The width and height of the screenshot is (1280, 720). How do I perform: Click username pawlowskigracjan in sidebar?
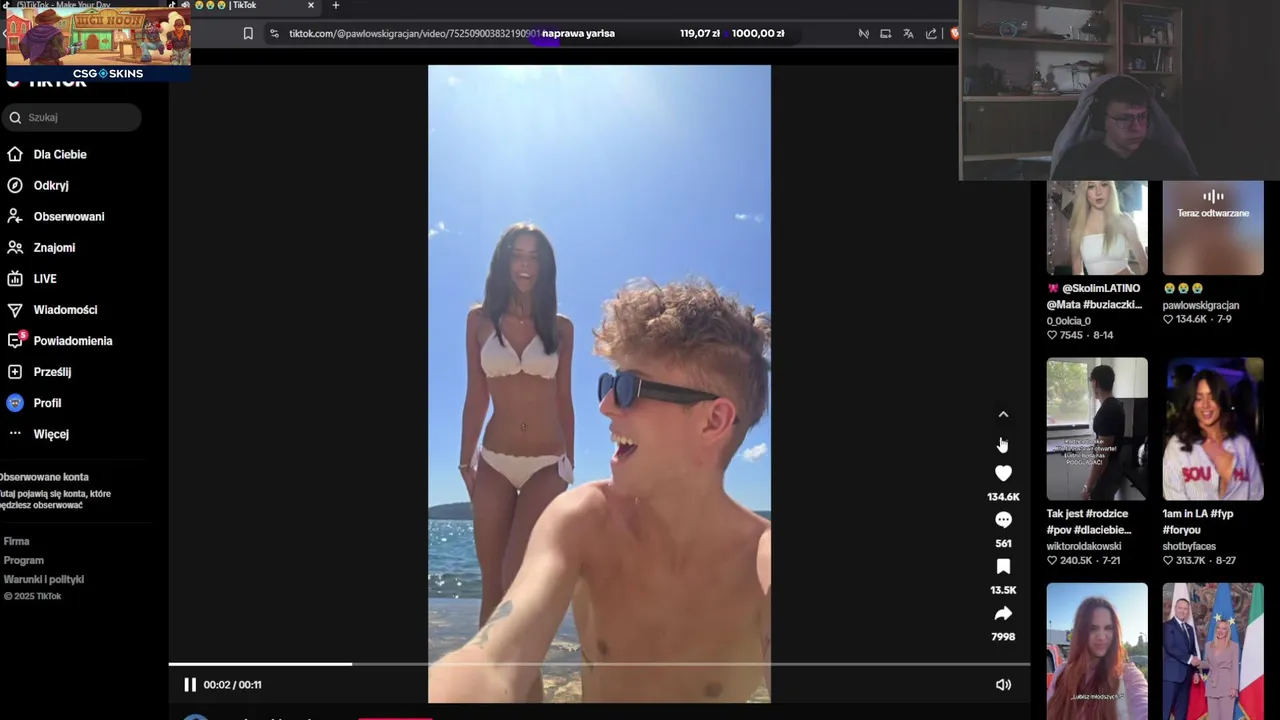[1201, 305]
